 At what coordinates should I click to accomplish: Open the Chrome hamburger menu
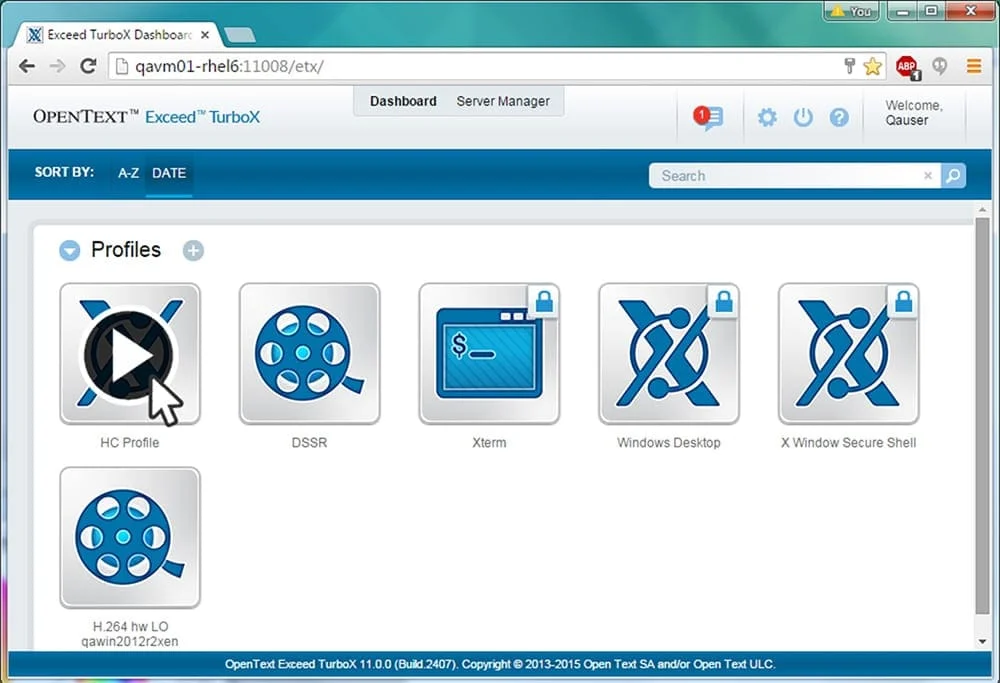pyautogui.click(x=974, y=66)
